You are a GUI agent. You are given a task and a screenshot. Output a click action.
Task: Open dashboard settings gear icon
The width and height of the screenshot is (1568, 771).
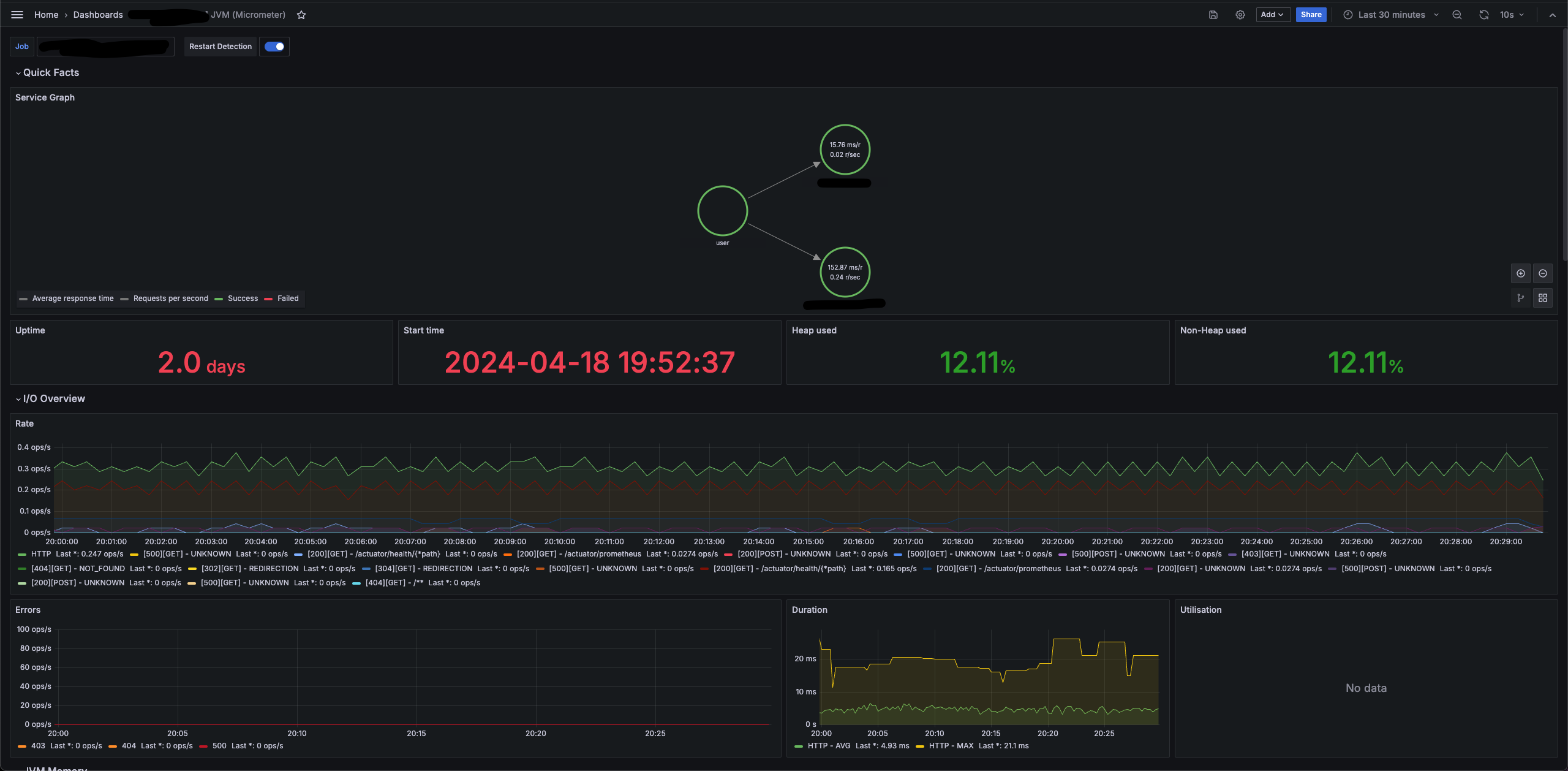click(1240, 15)
